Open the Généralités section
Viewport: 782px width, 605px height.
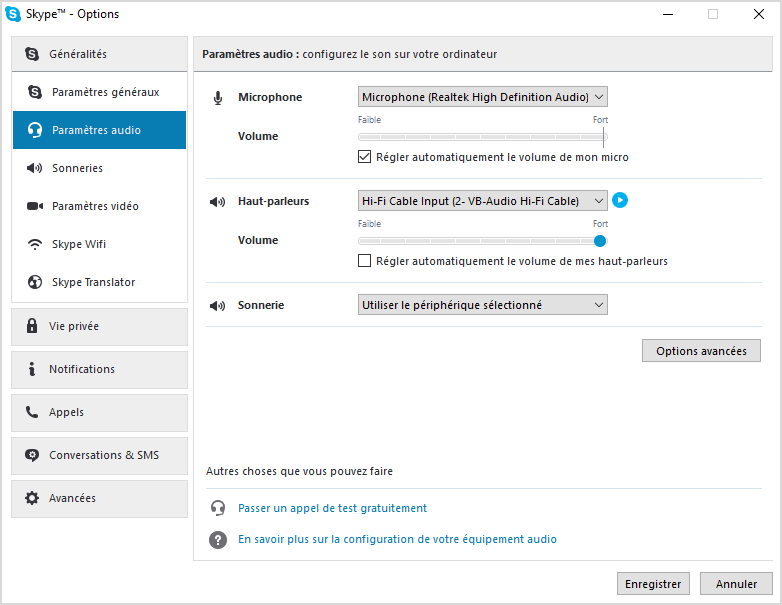tap(100, 54)
